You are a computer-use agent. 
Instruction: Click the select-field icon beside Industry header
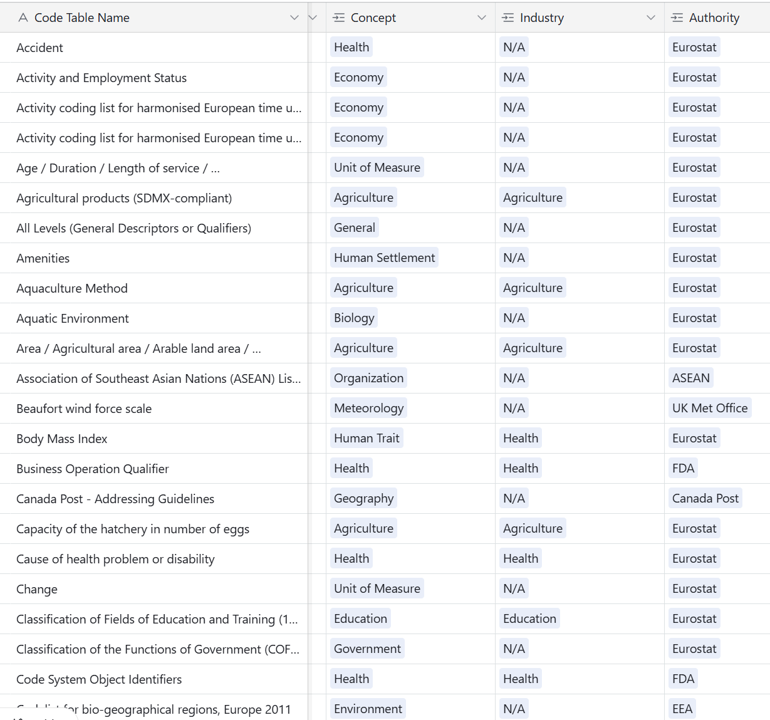[x=508, y=18]
